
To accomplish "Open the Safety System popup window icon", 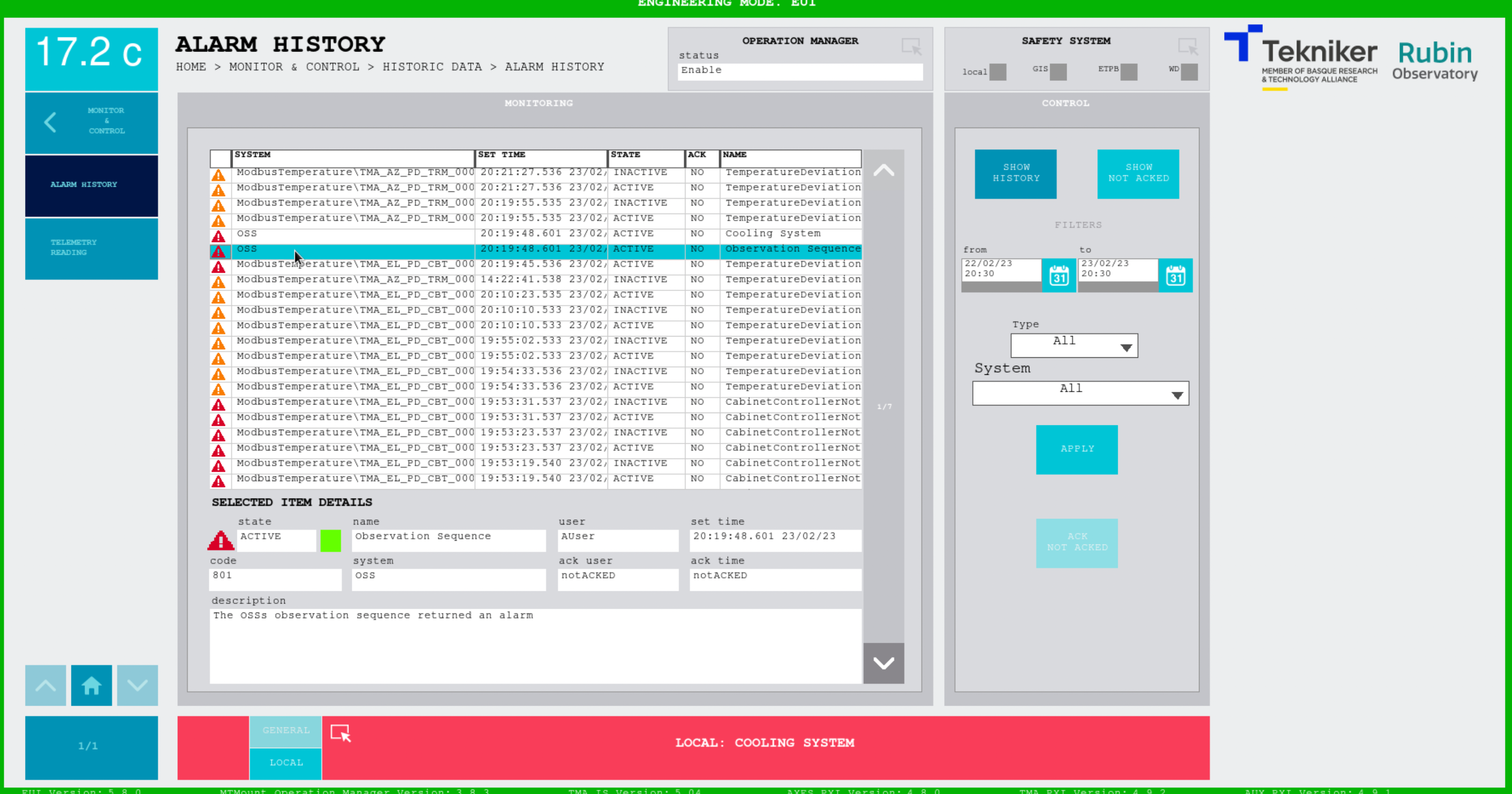I will pyautogui.click(x=1187, y=46).
